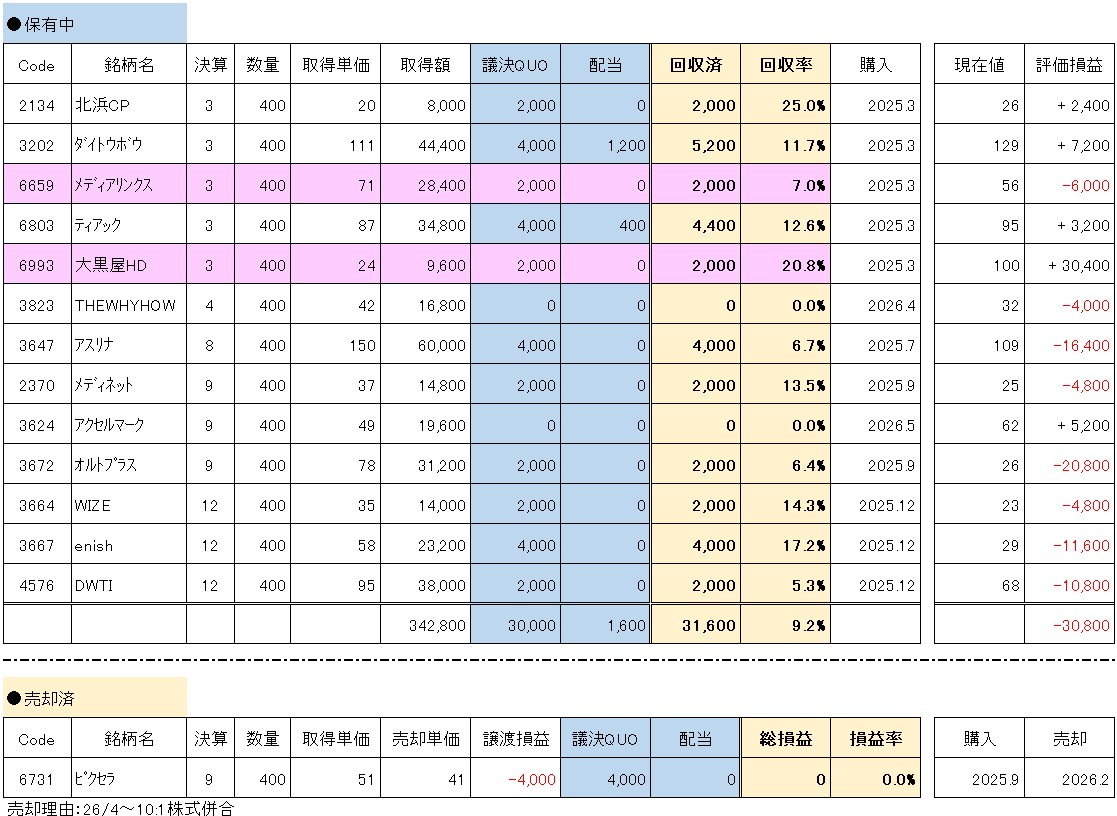Select stock name DWTI
The width and height of the screenshot is (1117, 816).
[x=93, y=585]
